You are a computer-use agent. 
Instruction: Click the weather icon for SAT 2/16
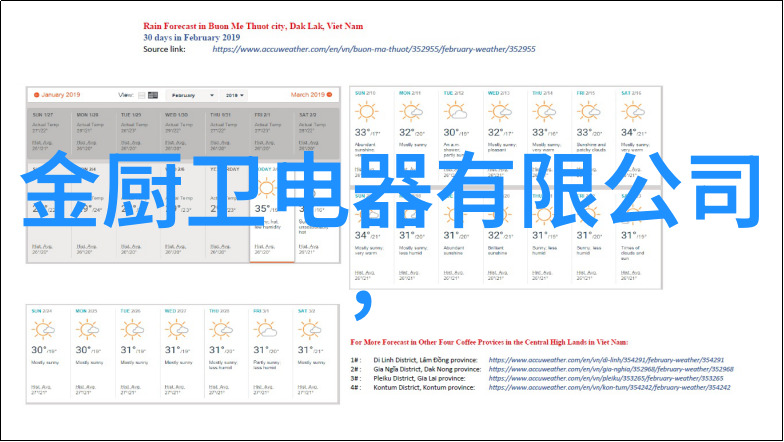tap(633, 112)
